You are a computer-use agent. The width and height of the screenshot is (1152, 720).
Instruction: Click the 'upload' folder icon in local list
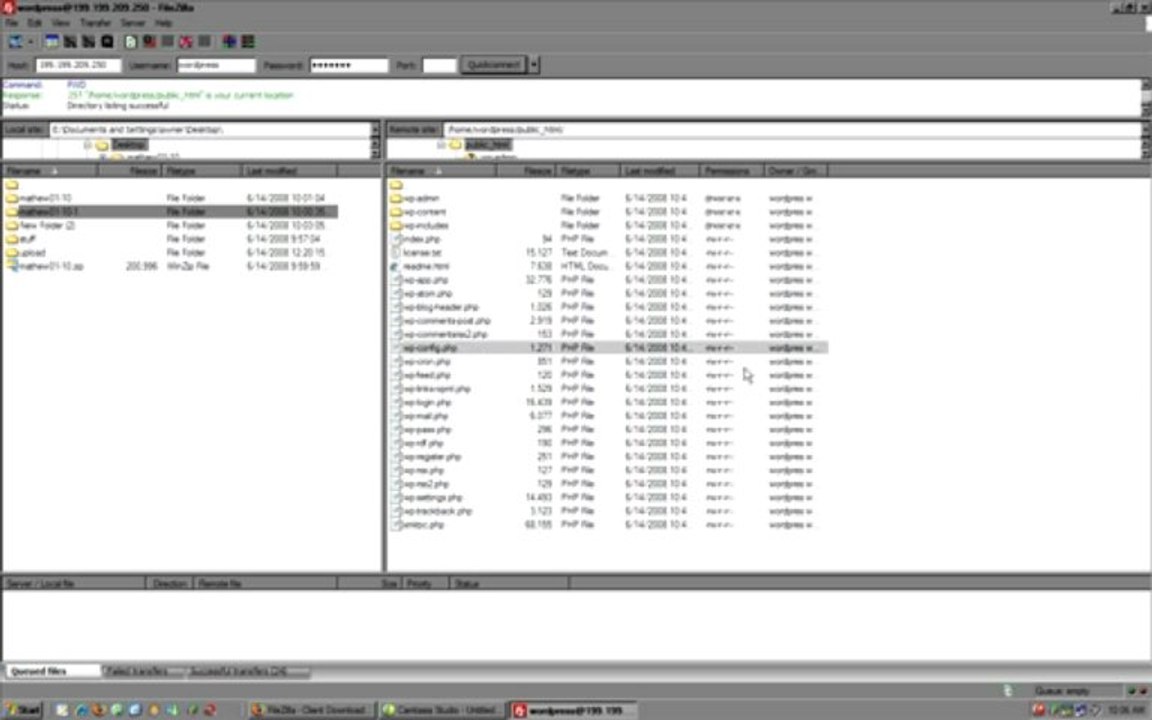(x=12, y=253)
